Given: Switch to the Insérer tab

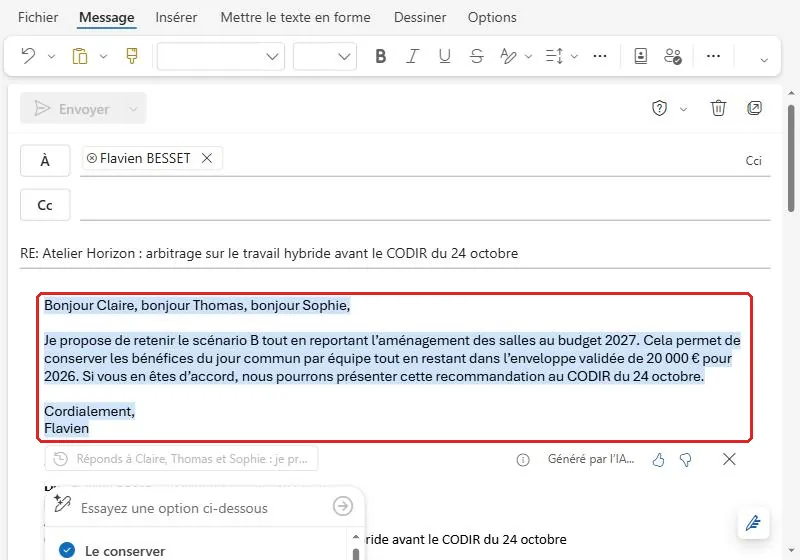Looking at the screenshot, I should 176,17.
